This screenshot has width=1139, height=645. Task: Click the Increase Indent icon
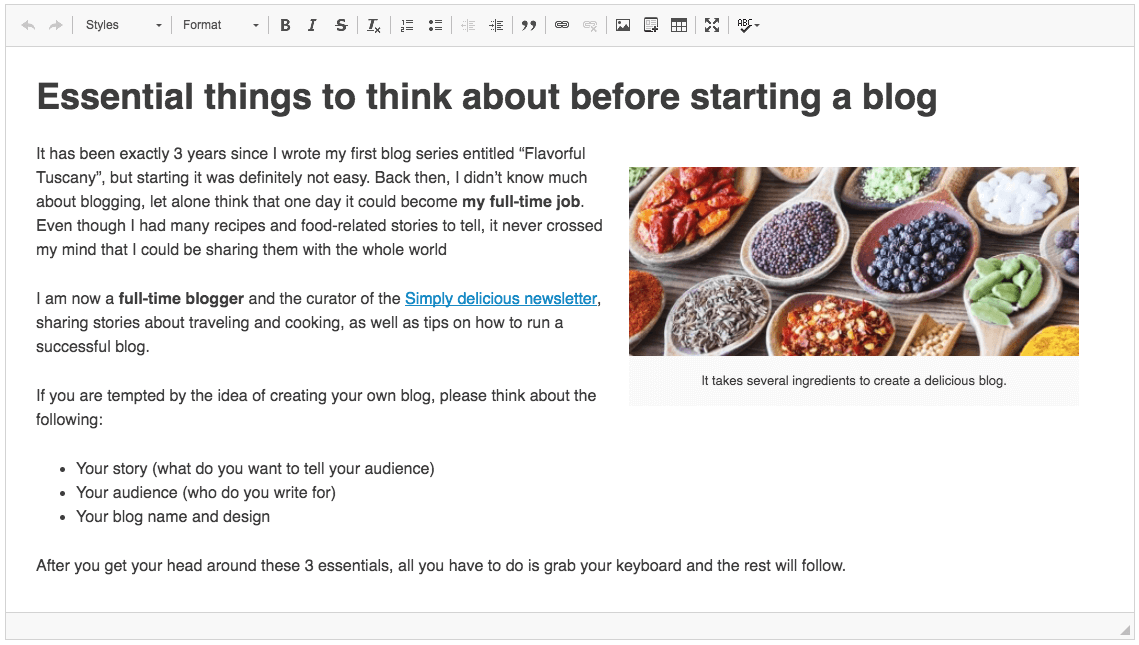(x=496, y=25)
